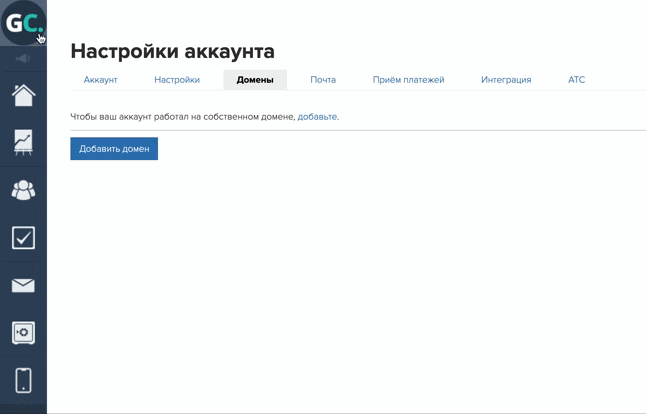This screenshot has width=646, height=414.
Task: Toggle the speaker sound icon
Action: (x=22, y=58)
